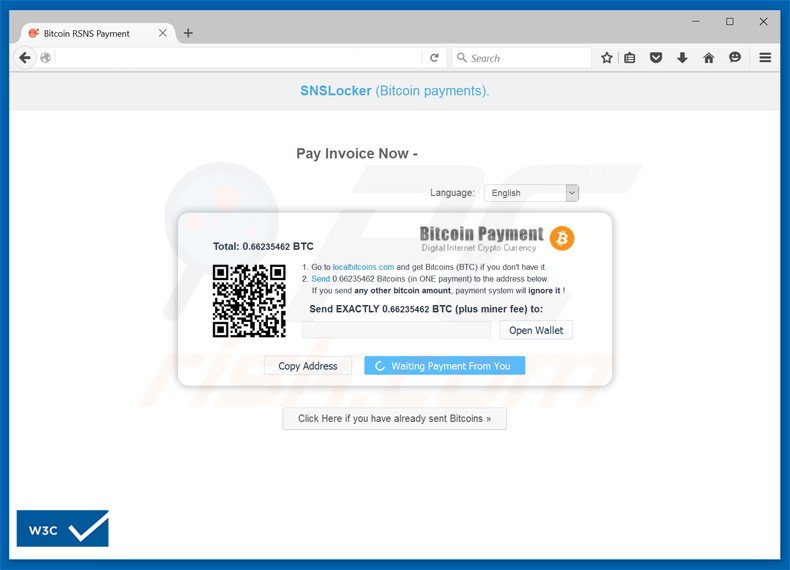
Task: Click the Send EXACTLY 0.66235462 BTC line
Action: coord(426,309)
